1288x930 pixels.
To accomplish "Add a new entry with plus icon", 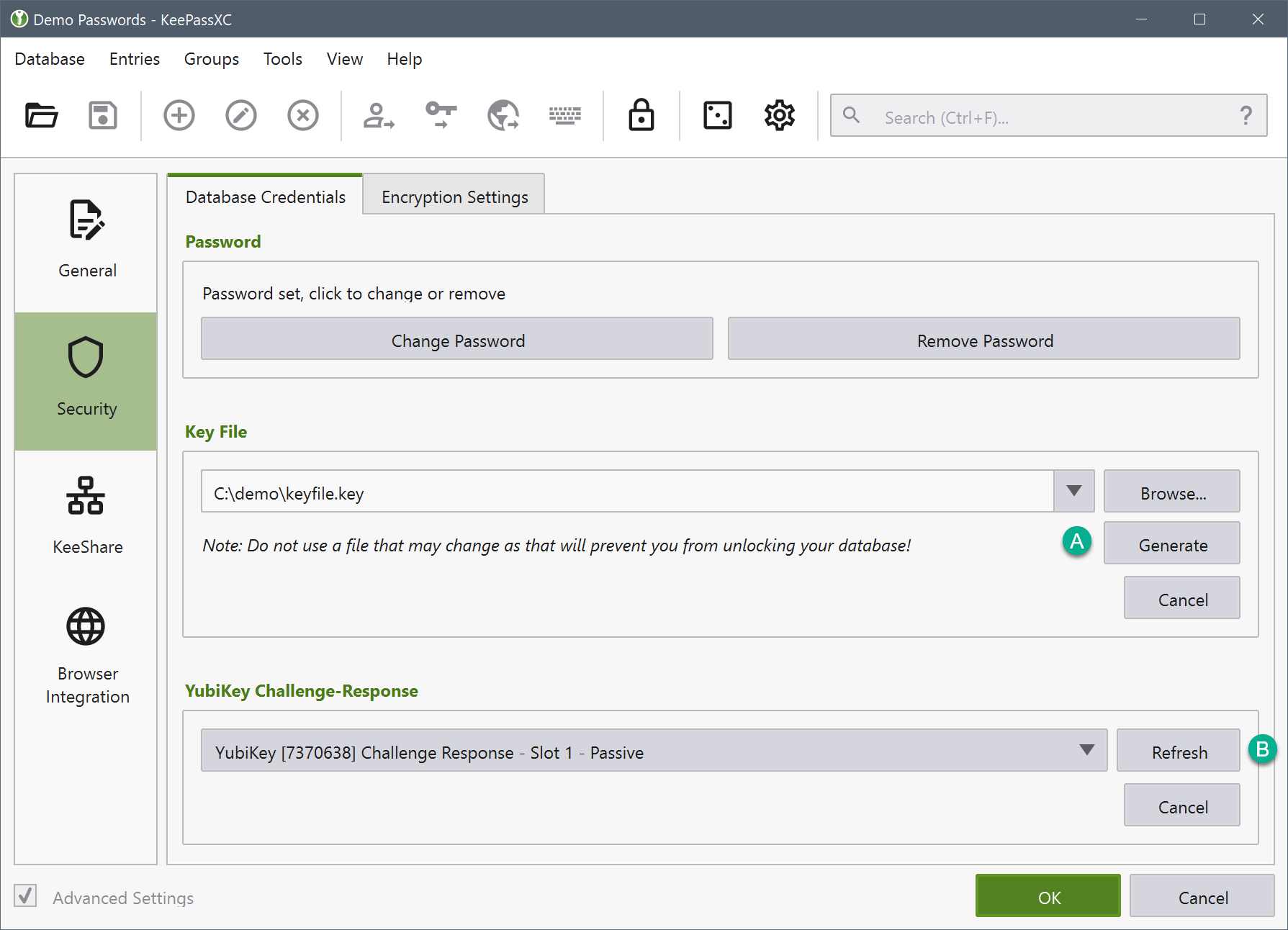I will (179, 115).
